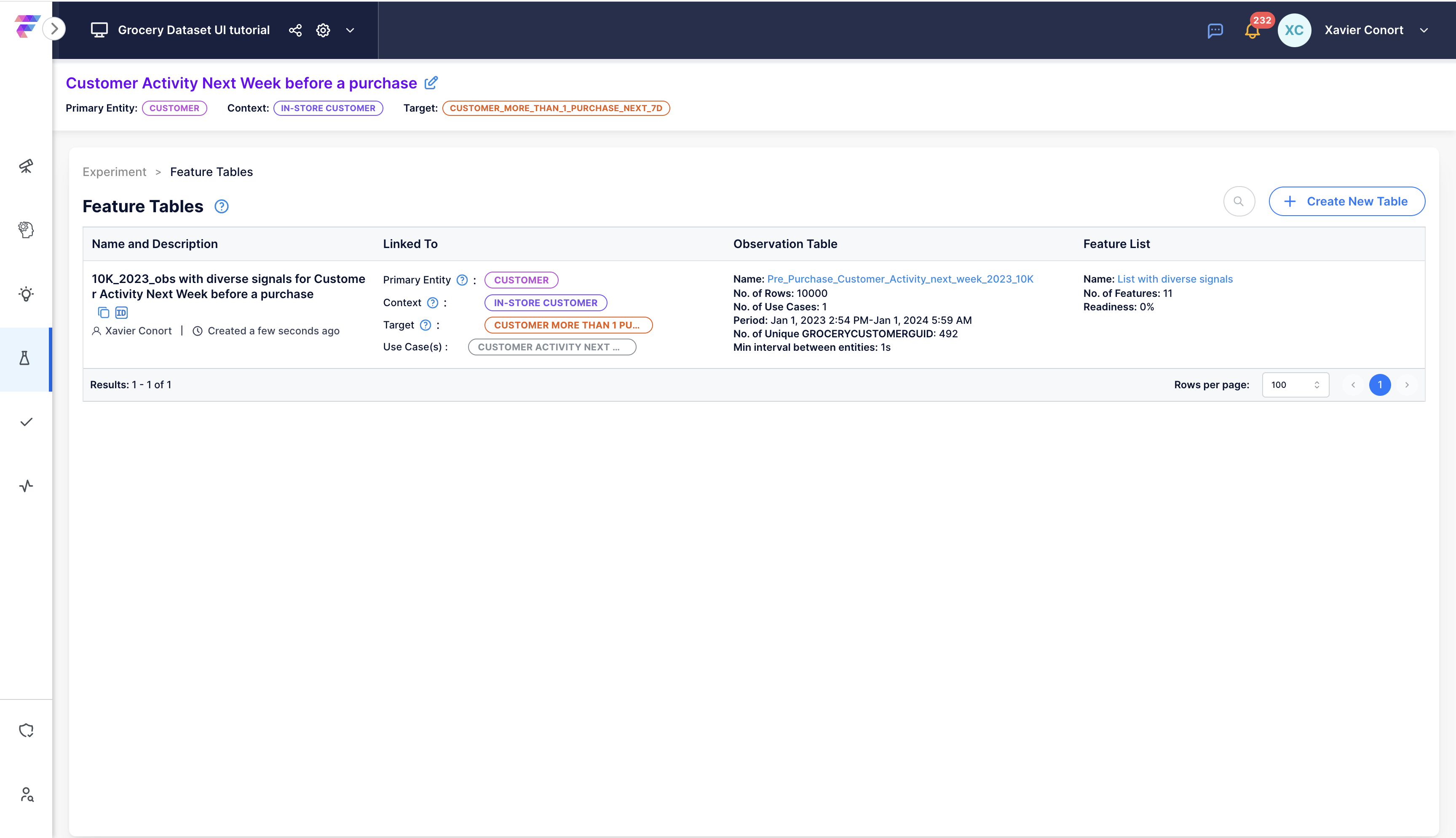Open Context help icon
Viewport: 1456px width, 838px height.
click(433, 303)
